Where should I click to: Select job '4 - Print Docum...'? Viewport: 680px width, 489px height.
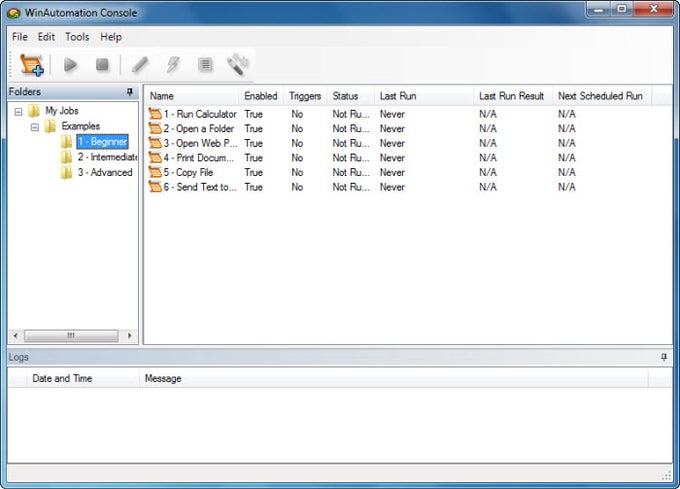(199, 158)
